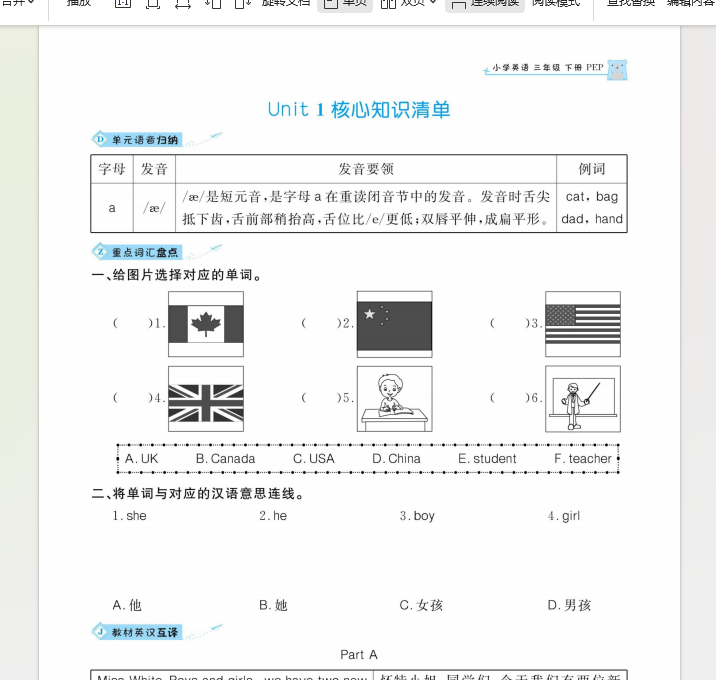716x680 pixels.
Task: Click the answer 'B. 她'
Action: tap(273, 605)
